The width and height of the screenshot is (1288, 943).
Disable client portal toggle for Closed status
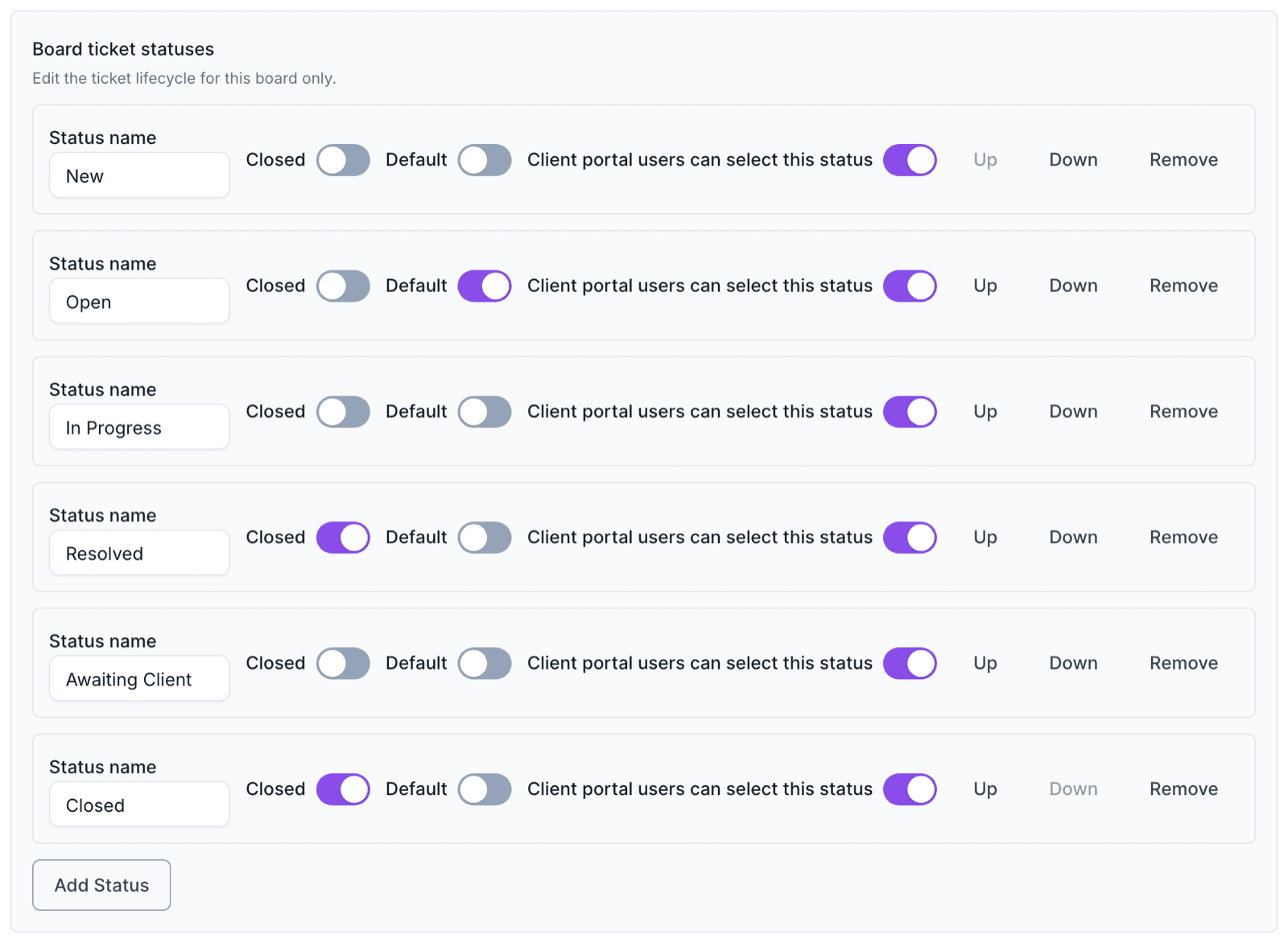pos(910,789)
